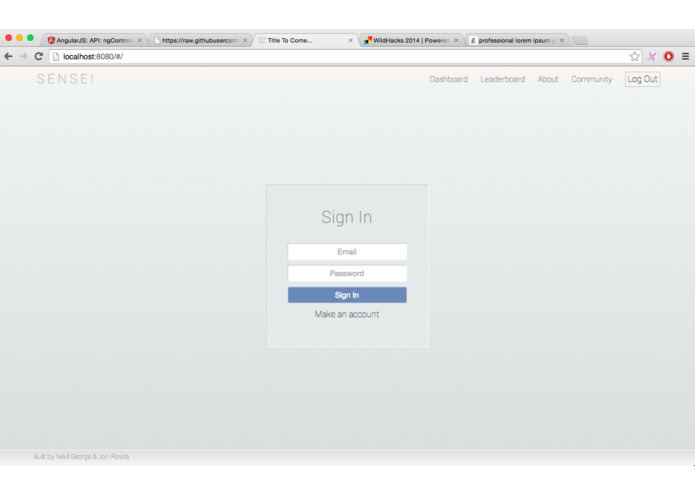Focus the Password input field
The image size is (695, 494).
pyautogui.click(x=347, y=273)
